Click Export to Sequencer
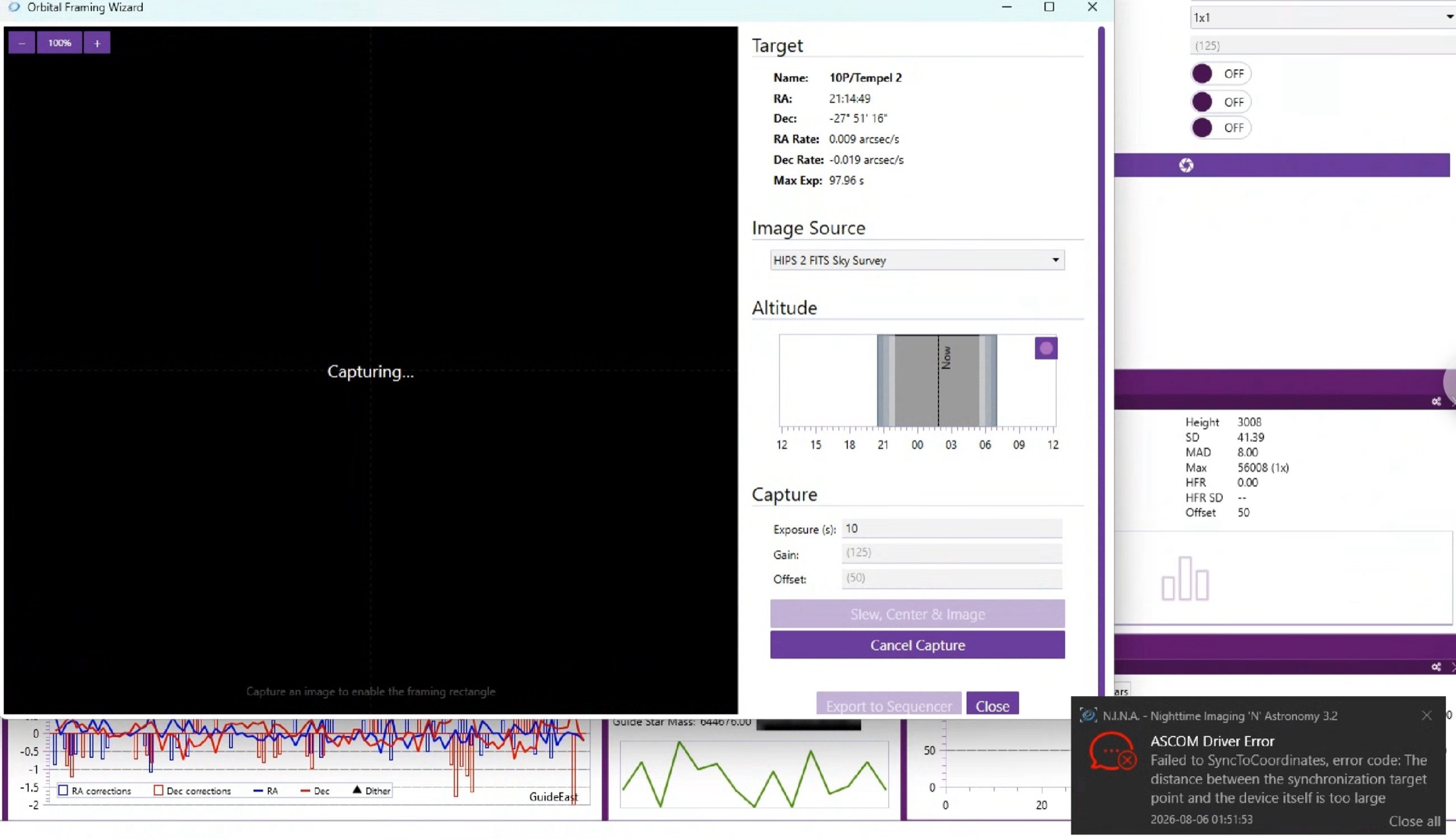The image size is (1456, 839). (889, 705)
